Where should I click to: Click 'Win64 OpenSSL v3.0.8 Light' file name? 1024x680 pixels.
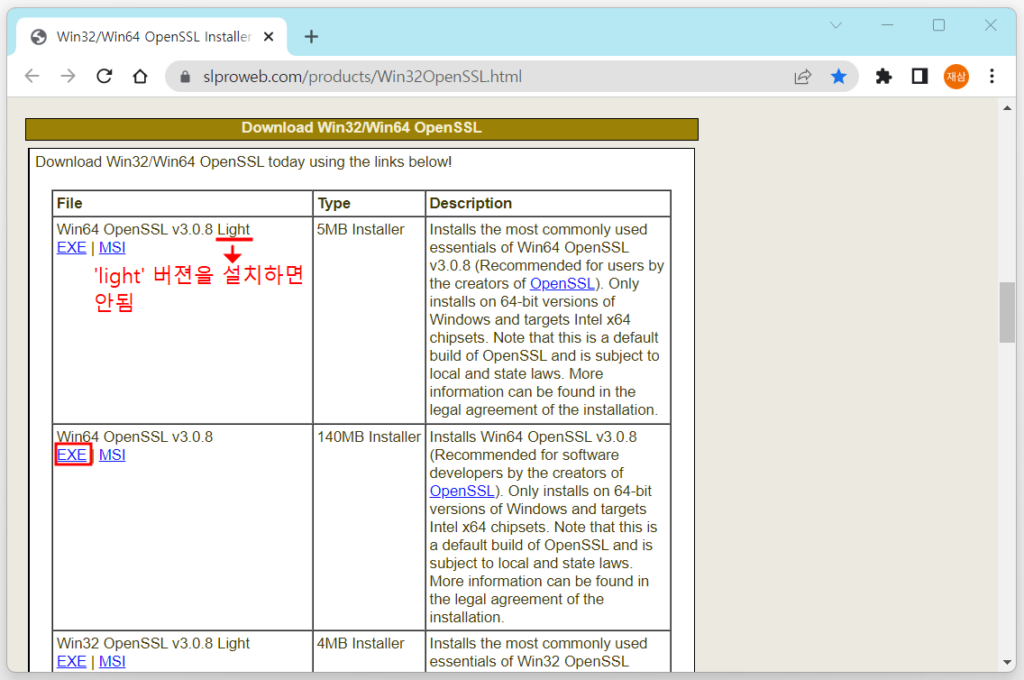click(x=153, y=229)
